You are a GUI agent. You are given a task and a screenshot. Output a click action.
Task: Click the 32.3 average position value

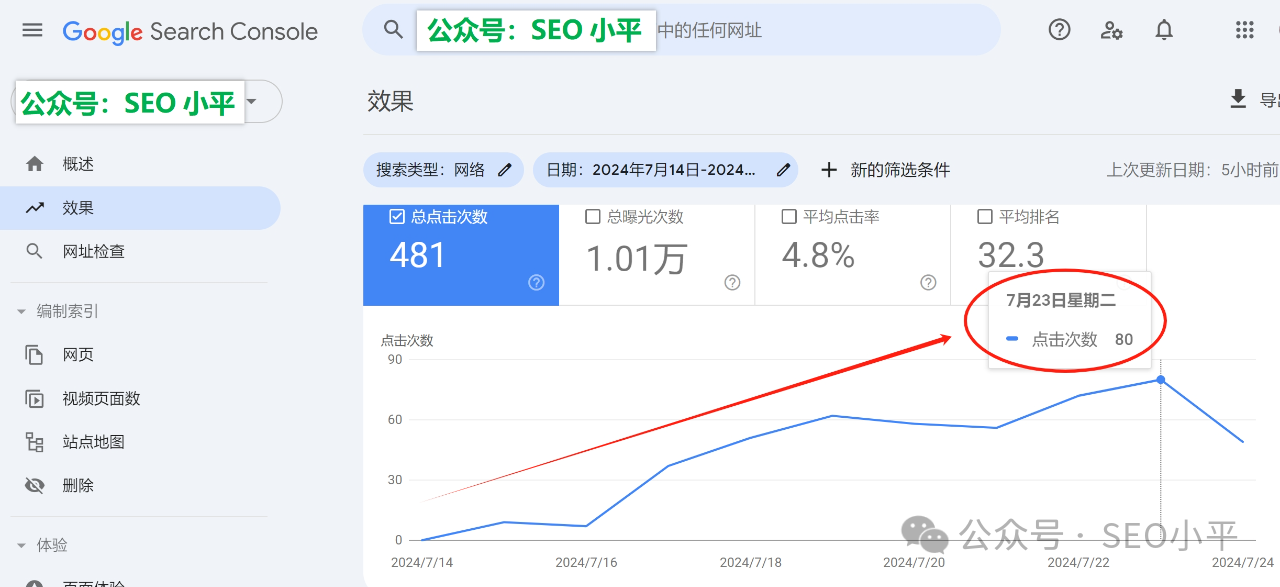[1011, 256]
